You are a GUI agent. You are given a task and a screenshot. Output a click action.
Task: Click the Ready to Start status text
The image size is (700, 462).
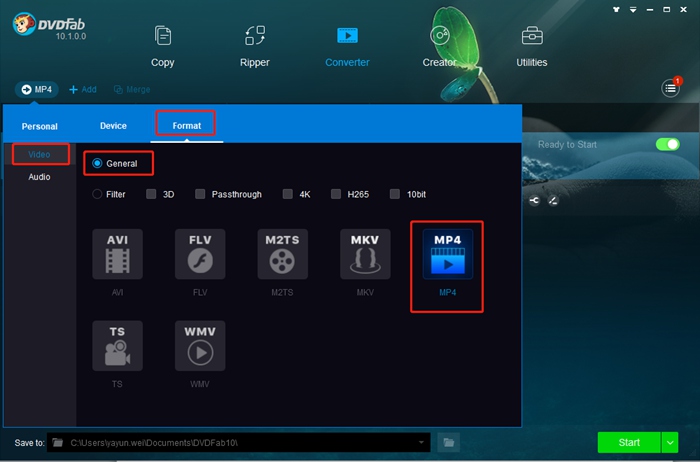point(567,145)
